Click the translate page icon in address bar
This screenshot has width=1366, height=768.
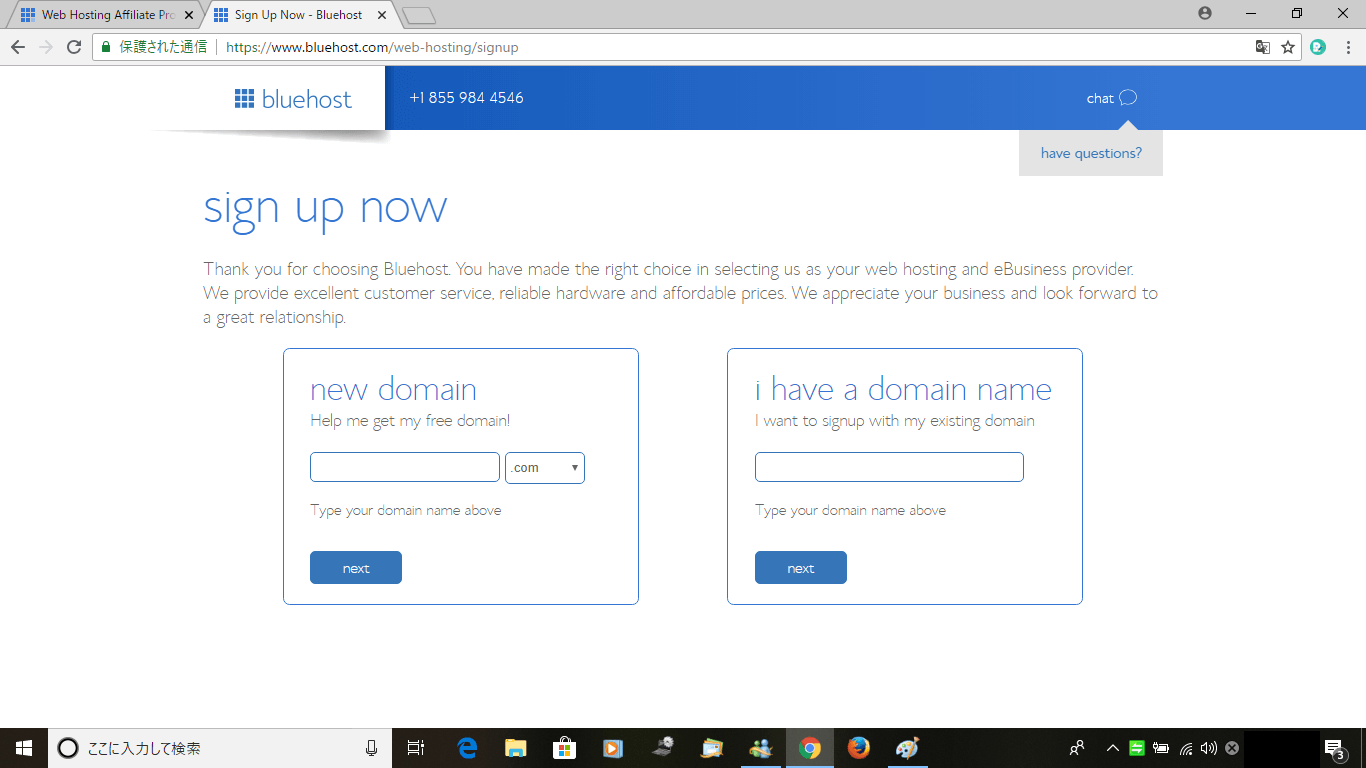(1263, 47)
